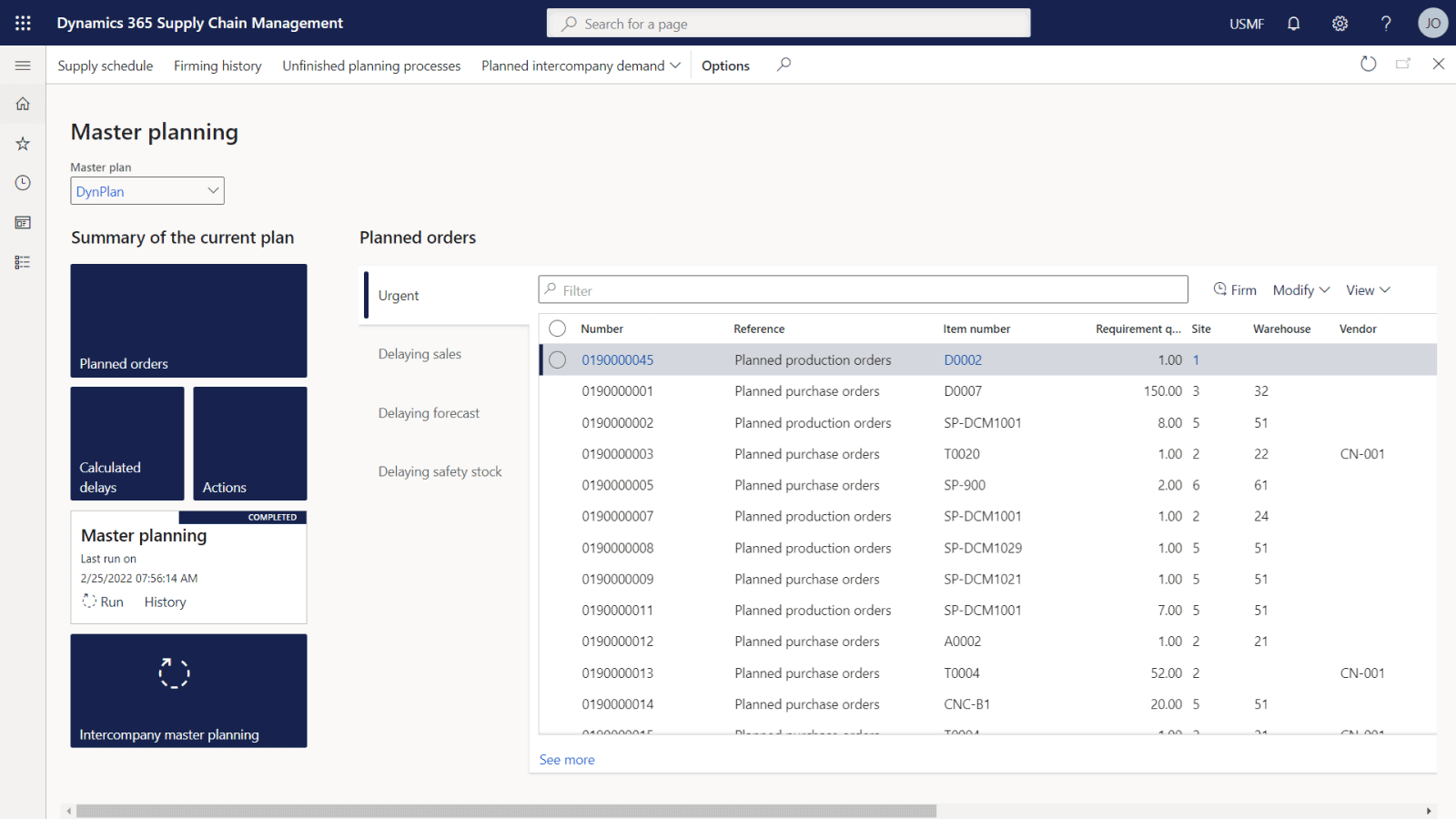Open Settings gear in top bar
Viewport: 1456px width, 819px height.
(x=1340, y=23)
